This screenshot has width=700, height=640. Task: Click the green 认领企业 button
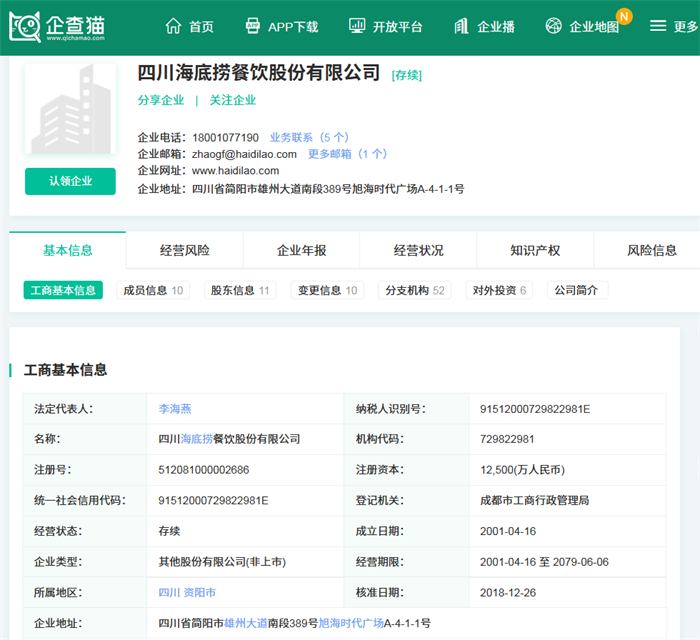[x=70, y=181]
